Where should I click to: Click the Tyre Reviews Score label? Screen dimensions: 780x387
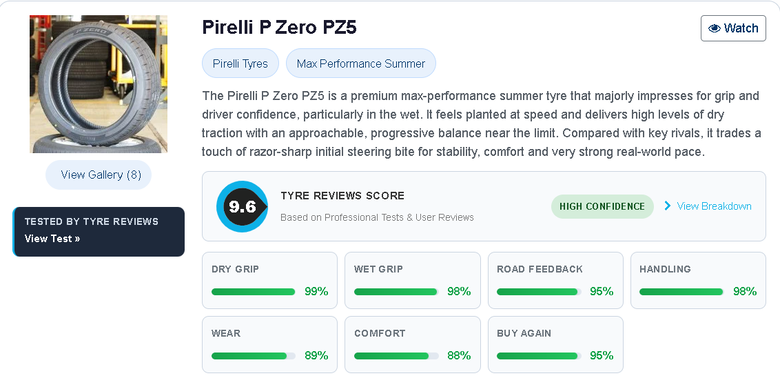pos(342,196)
